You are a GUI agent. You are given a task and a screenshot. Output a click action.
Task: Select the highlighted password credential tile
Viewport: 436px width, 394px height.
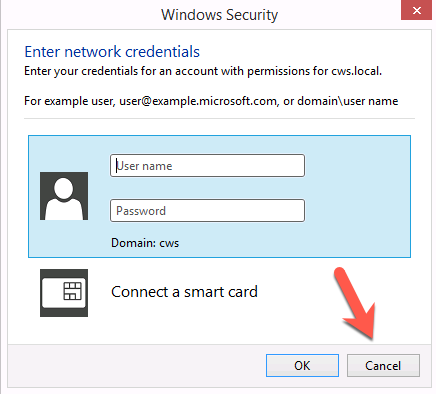[219, 196]
